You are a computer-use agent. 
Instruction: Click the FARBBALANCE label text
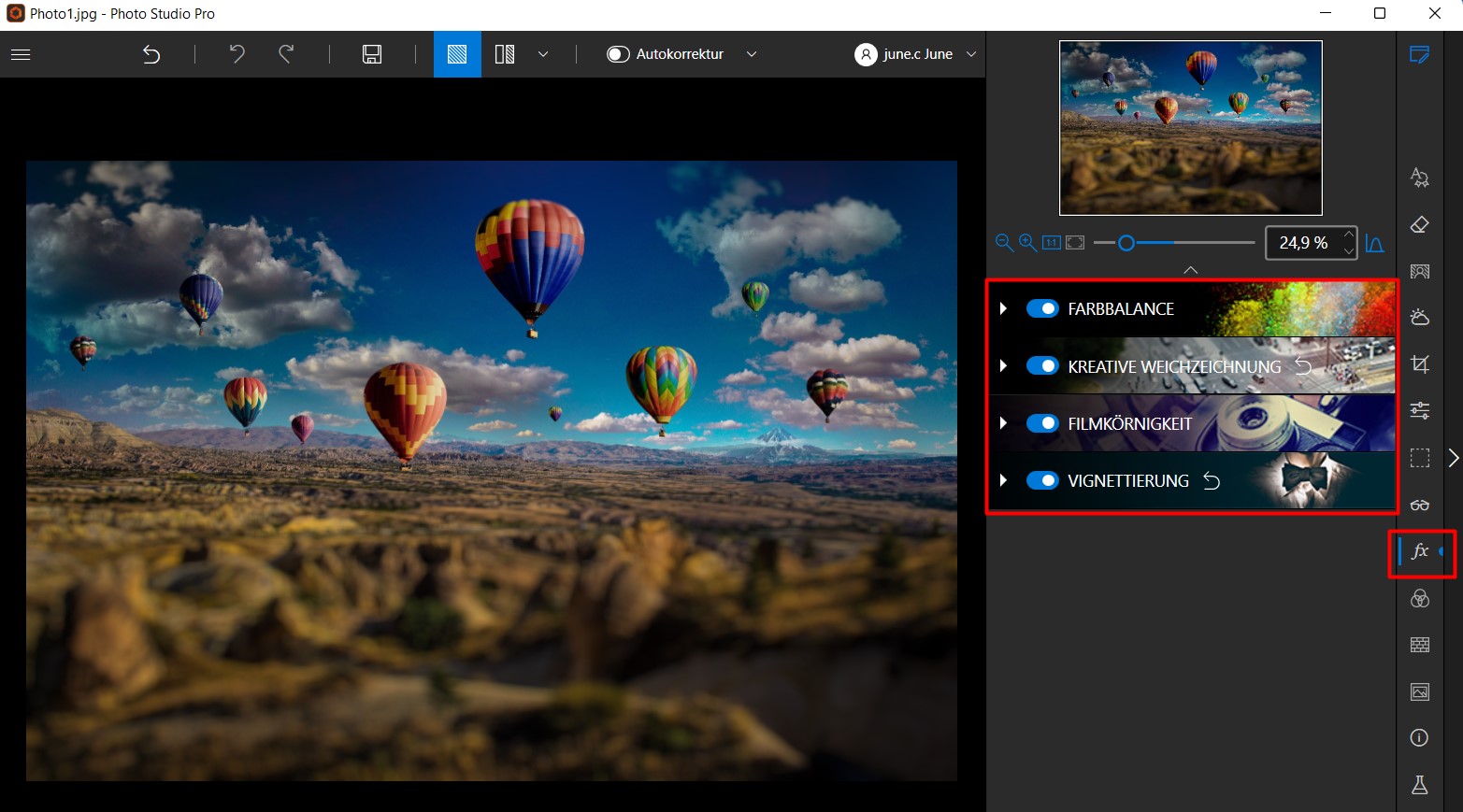1121,309
